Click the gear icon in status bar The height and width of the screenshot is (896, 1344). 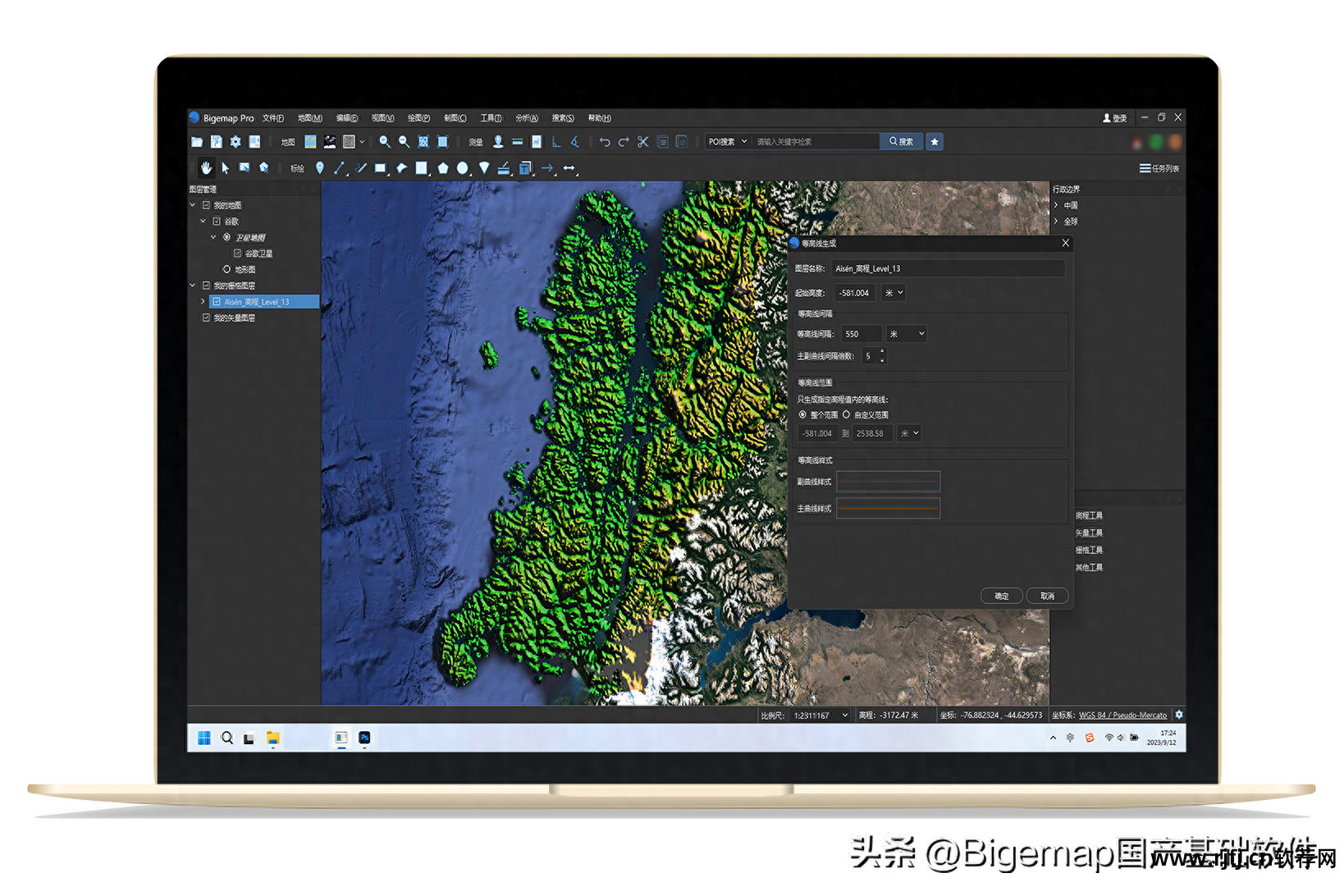(x=1179, y=715)
